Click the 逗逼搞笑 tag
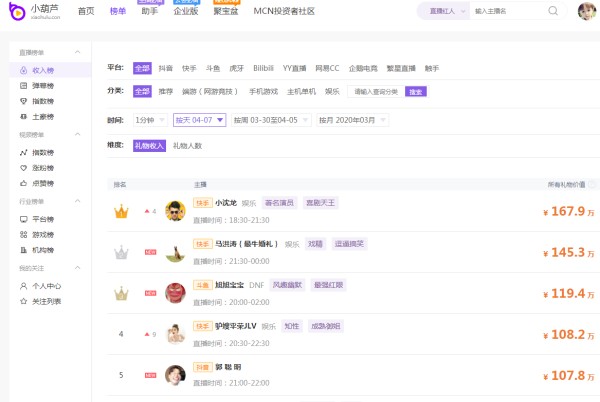Screen dimensions: 600x402 coord(349,244)
